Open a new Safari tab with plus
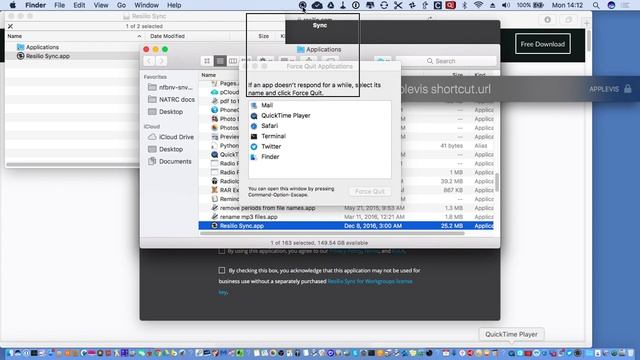Viewport: 640px width, 360px height. [x=587, y=23]
